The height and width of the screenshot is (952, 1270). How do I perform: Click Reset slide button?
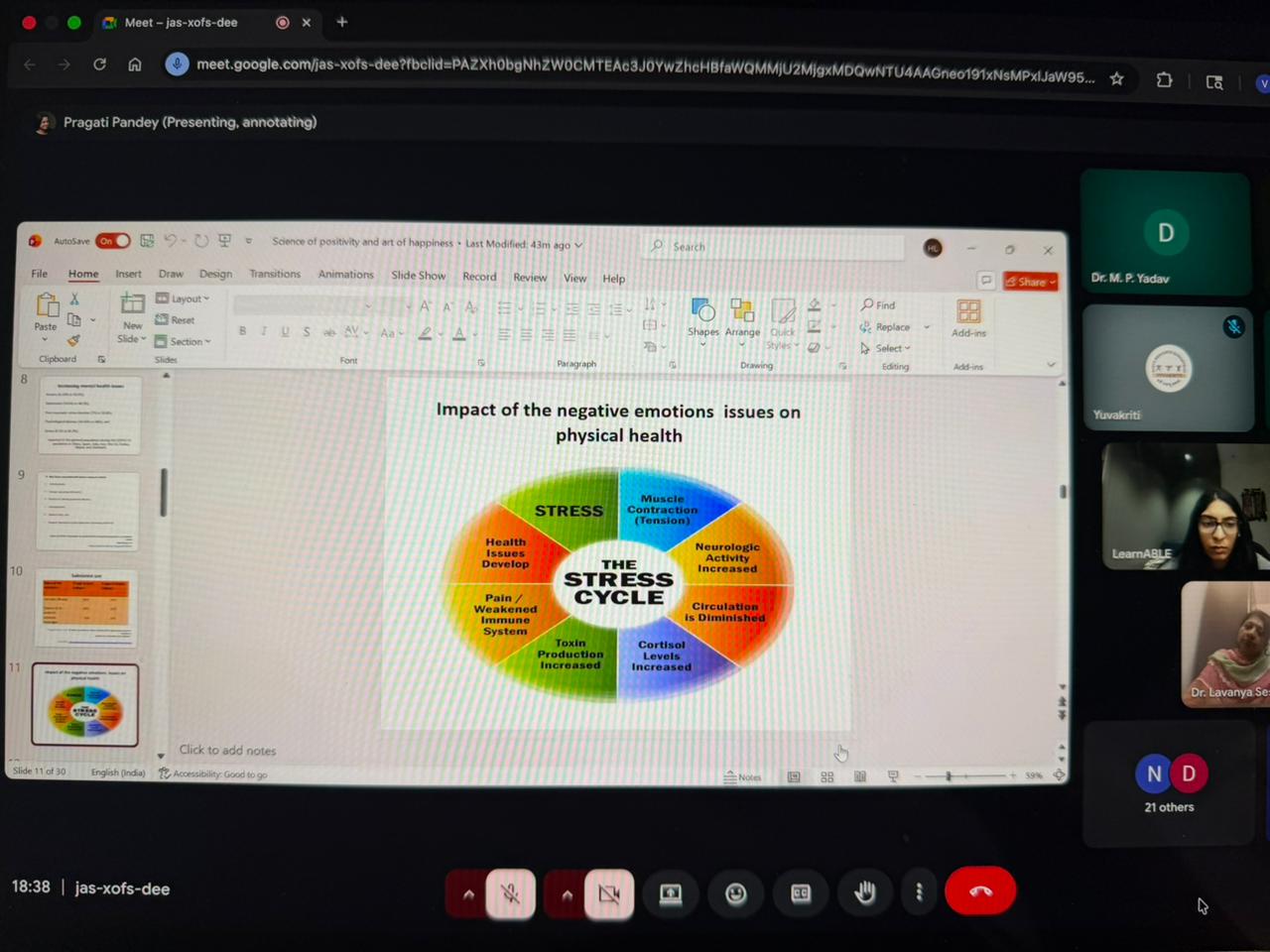click(176, 320)
